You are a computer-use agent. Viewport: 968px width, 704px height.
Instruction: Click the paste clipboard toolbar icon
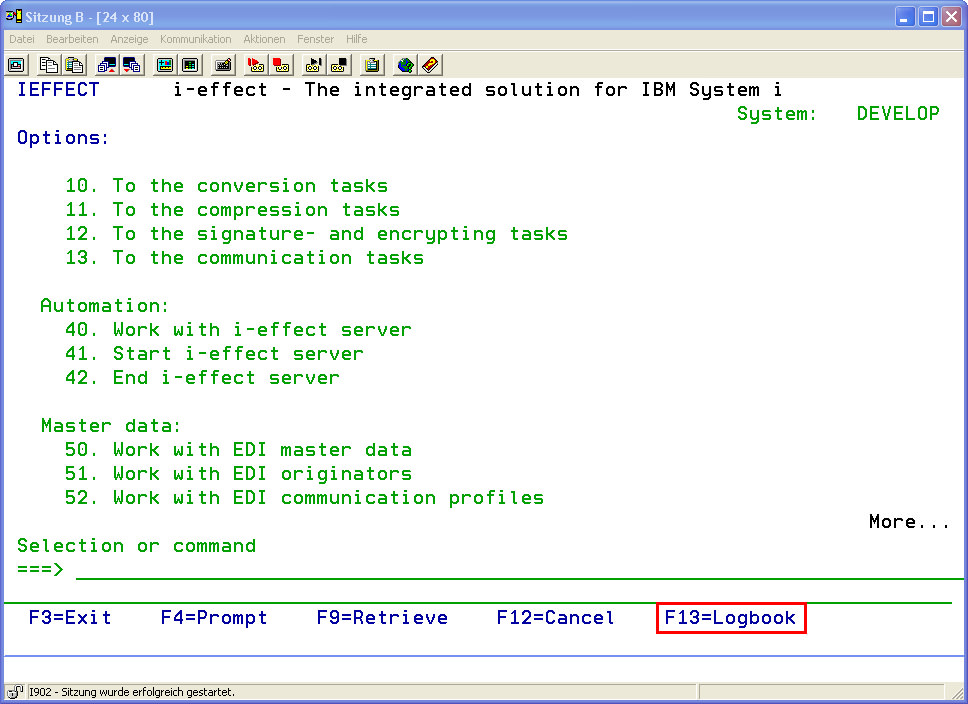74,65
